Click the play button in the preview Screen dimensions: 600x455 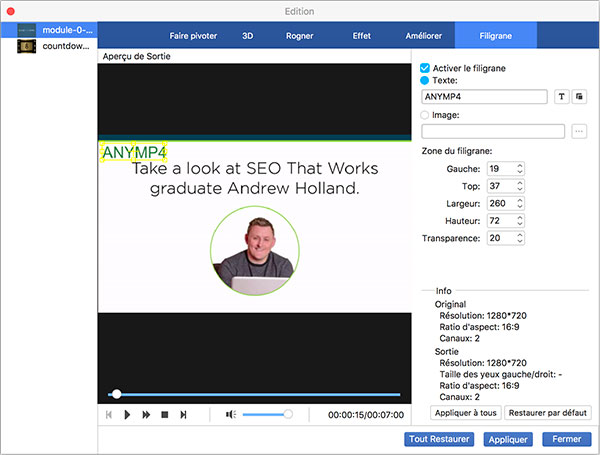pos(127,414)
